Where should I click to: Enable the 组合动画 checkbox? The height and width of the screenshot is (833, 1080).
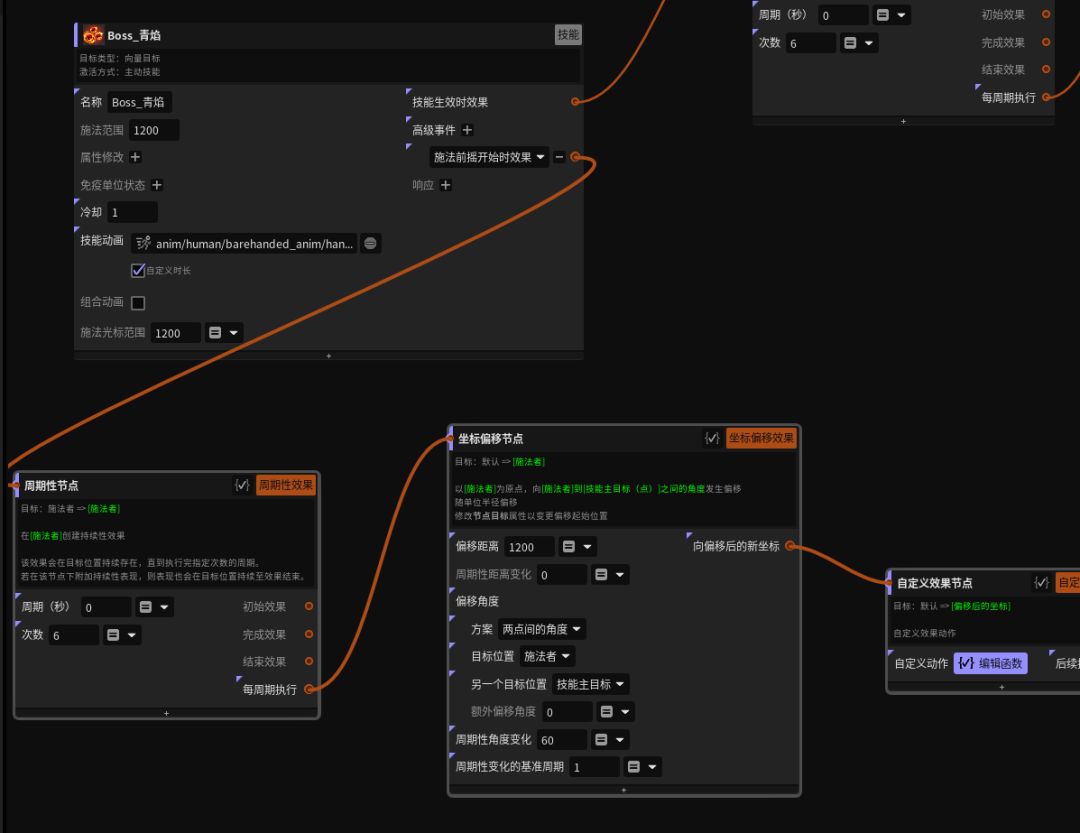coord(138,303)
